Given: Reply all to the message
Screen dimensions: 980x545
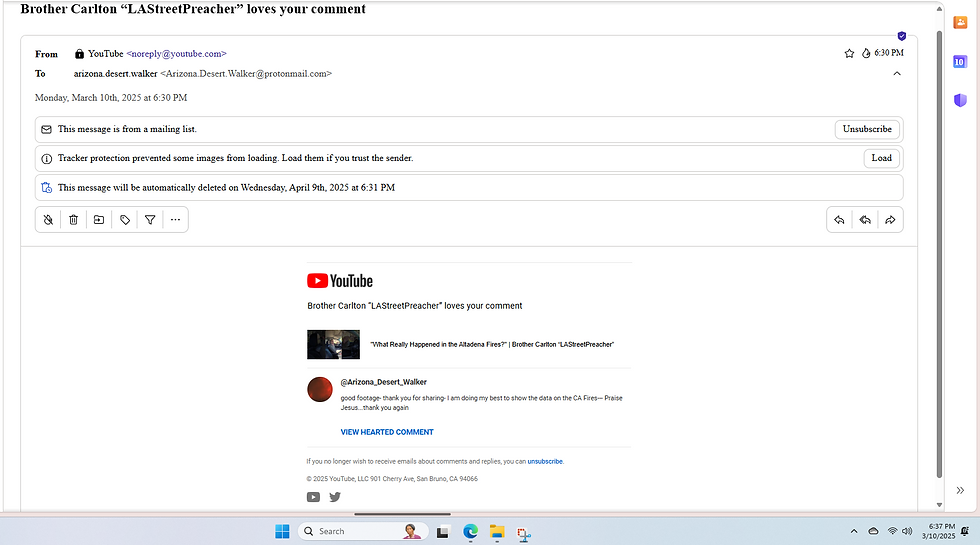Looking at the screenshot, I should (865, 219).
